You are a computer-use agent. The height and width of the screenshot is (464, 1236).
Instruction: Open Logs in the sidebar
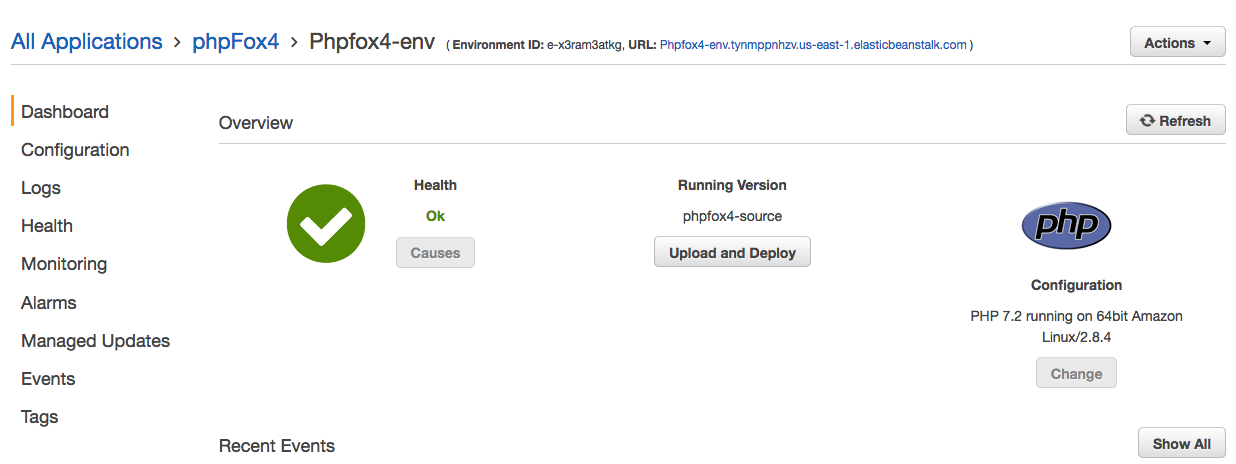[x=41, y=188]
